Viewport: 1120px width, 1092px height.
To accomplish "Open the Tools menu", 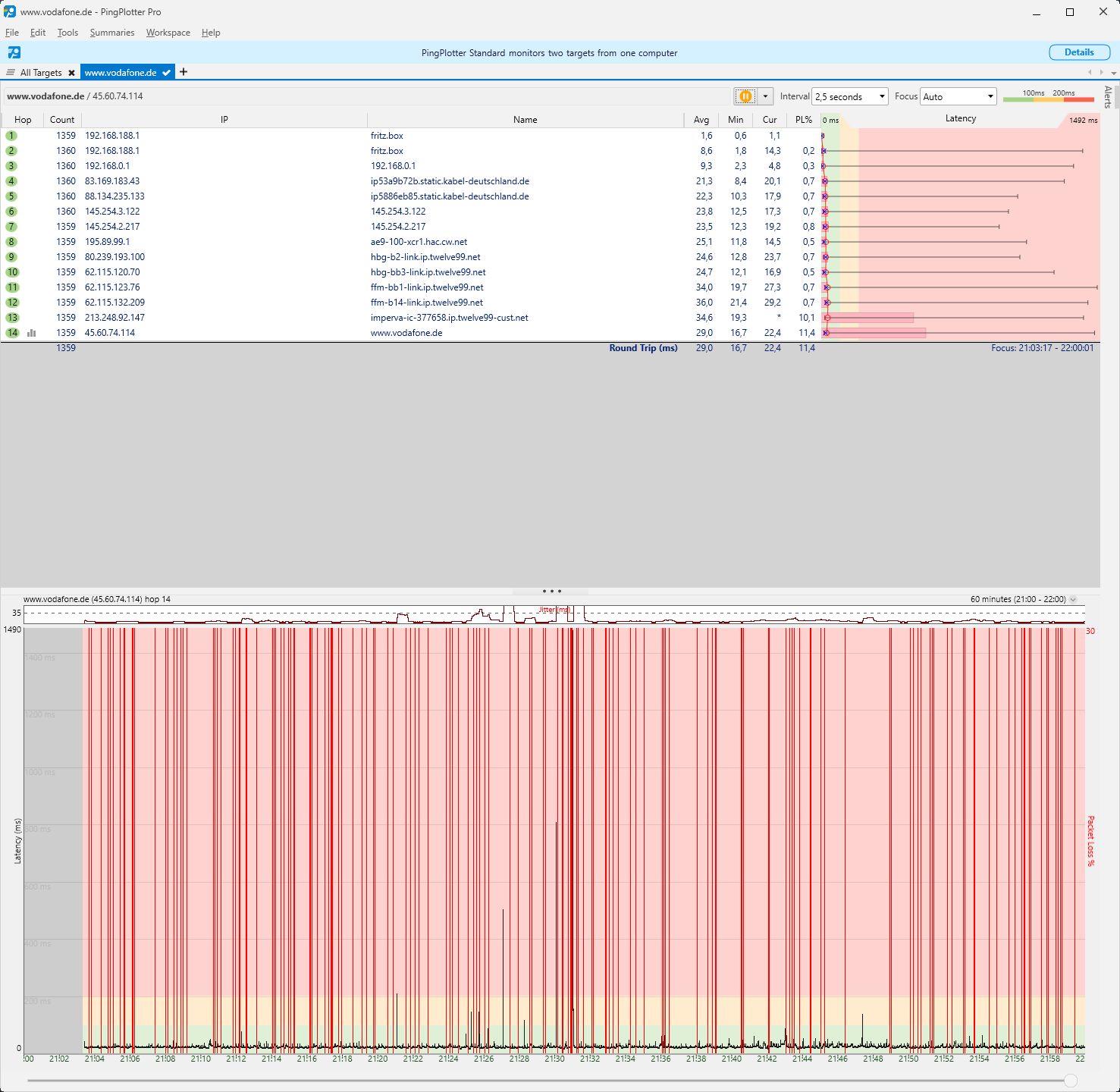I will tap(67, 33).
